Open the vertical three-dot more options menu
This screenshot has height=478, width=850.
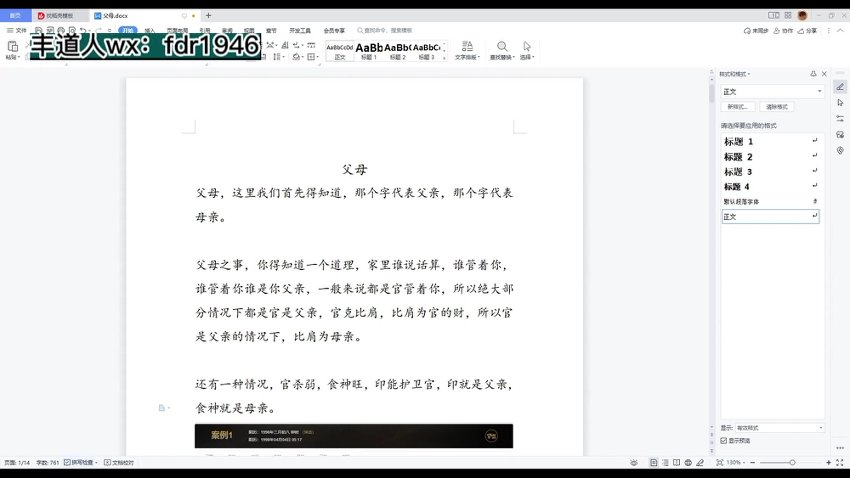pyautogui.click(x=828, y=31)
